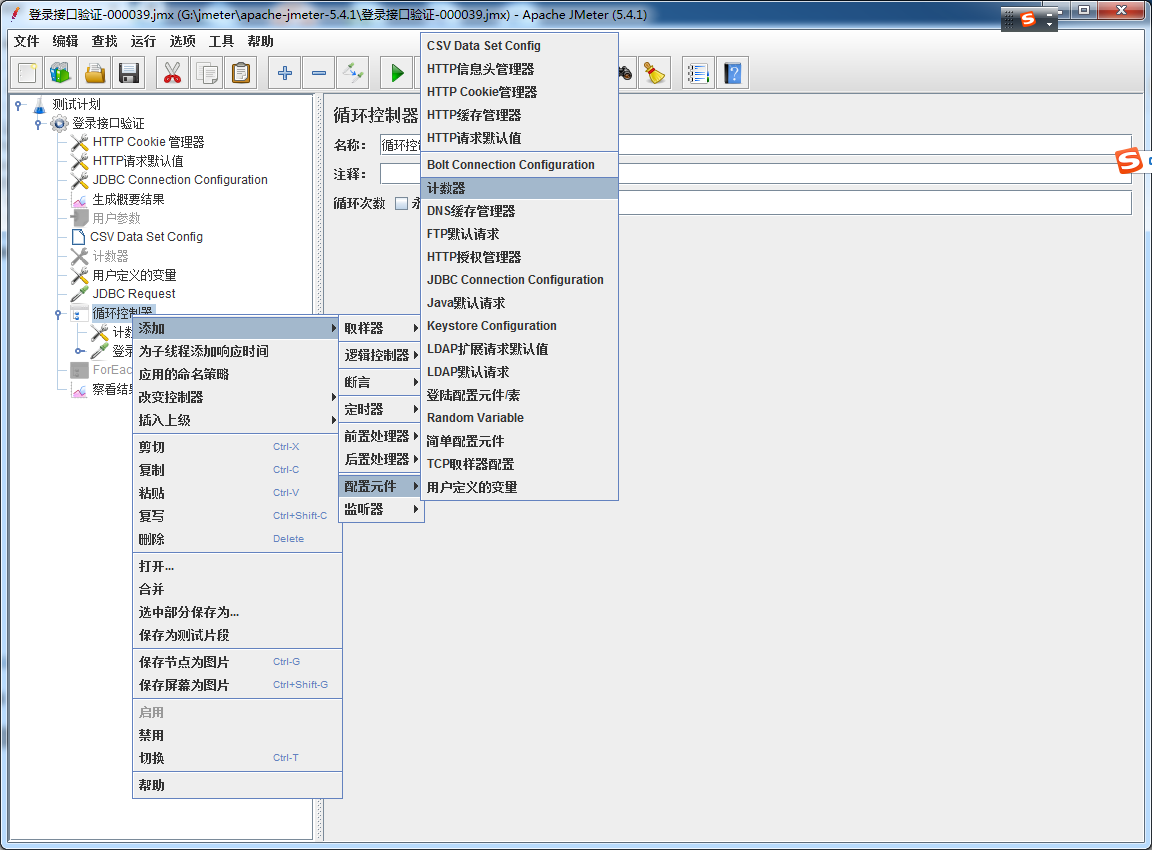Screen dimensions: 1152x850
Task: Choose 为子线程添加响应时间 from context menu
Action: point(237,351)
